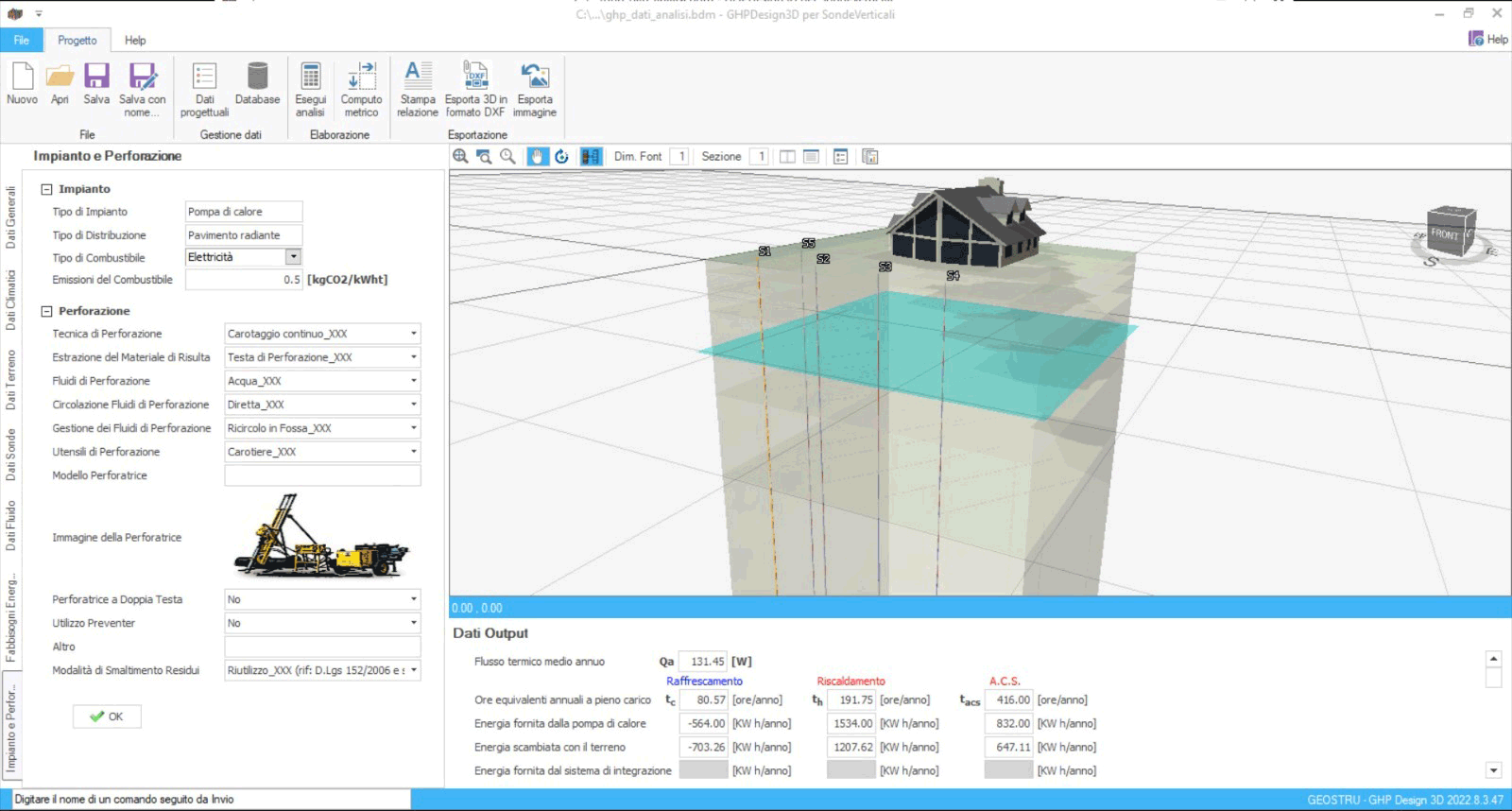The width and height of the screenshot is (1512, 811).
Task: Open the Database tool
Action: pyautogui.click(x=257, y=78)
